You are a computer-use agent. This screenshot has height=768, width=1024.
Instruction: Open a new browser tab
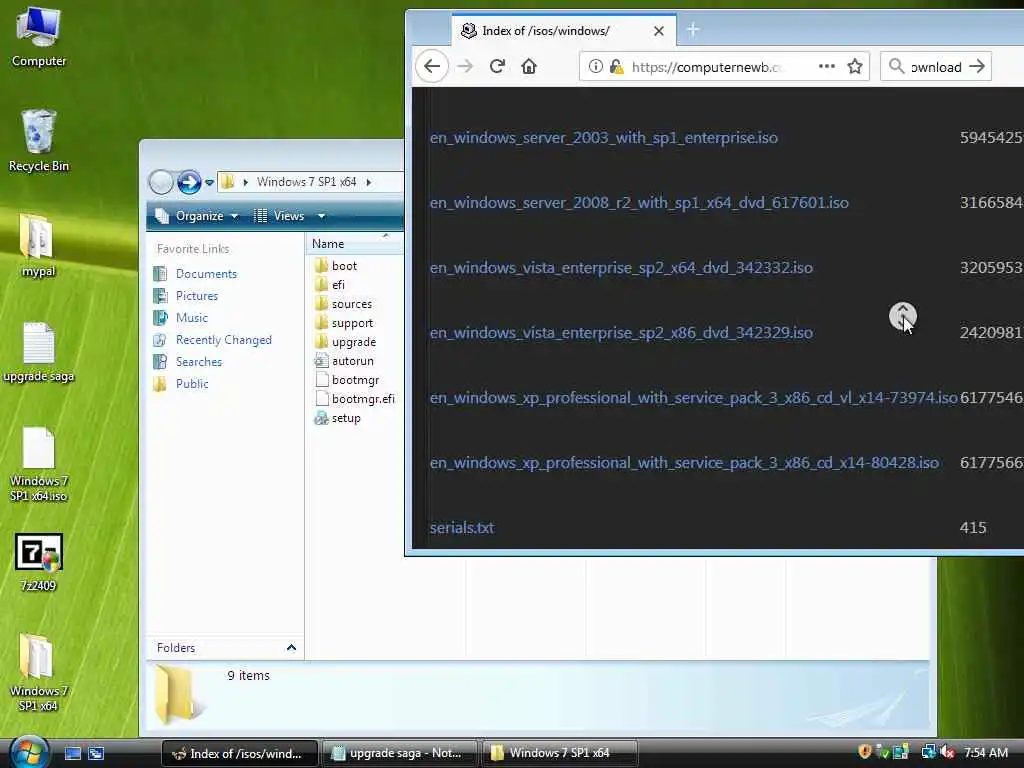click(x=693, y=30)
